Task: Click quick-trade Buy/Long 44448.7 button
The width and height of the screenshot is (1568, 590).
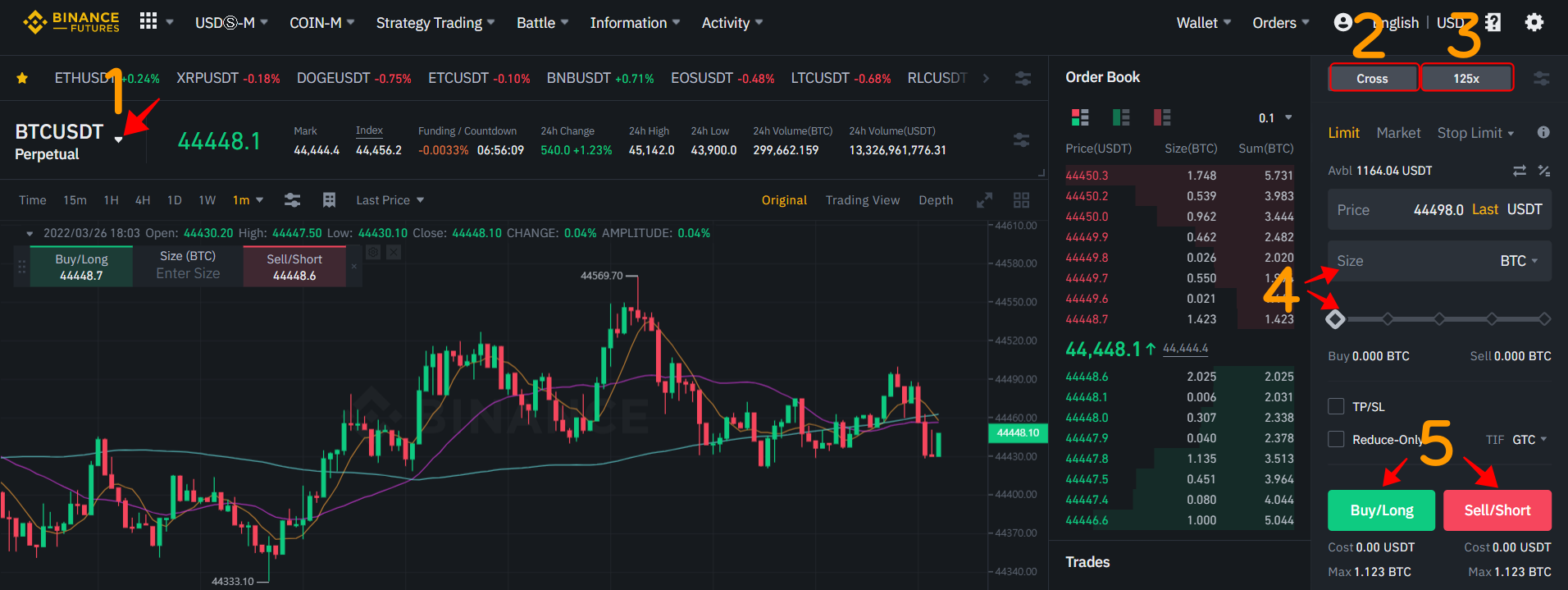Action: click(x=81, y=267)
